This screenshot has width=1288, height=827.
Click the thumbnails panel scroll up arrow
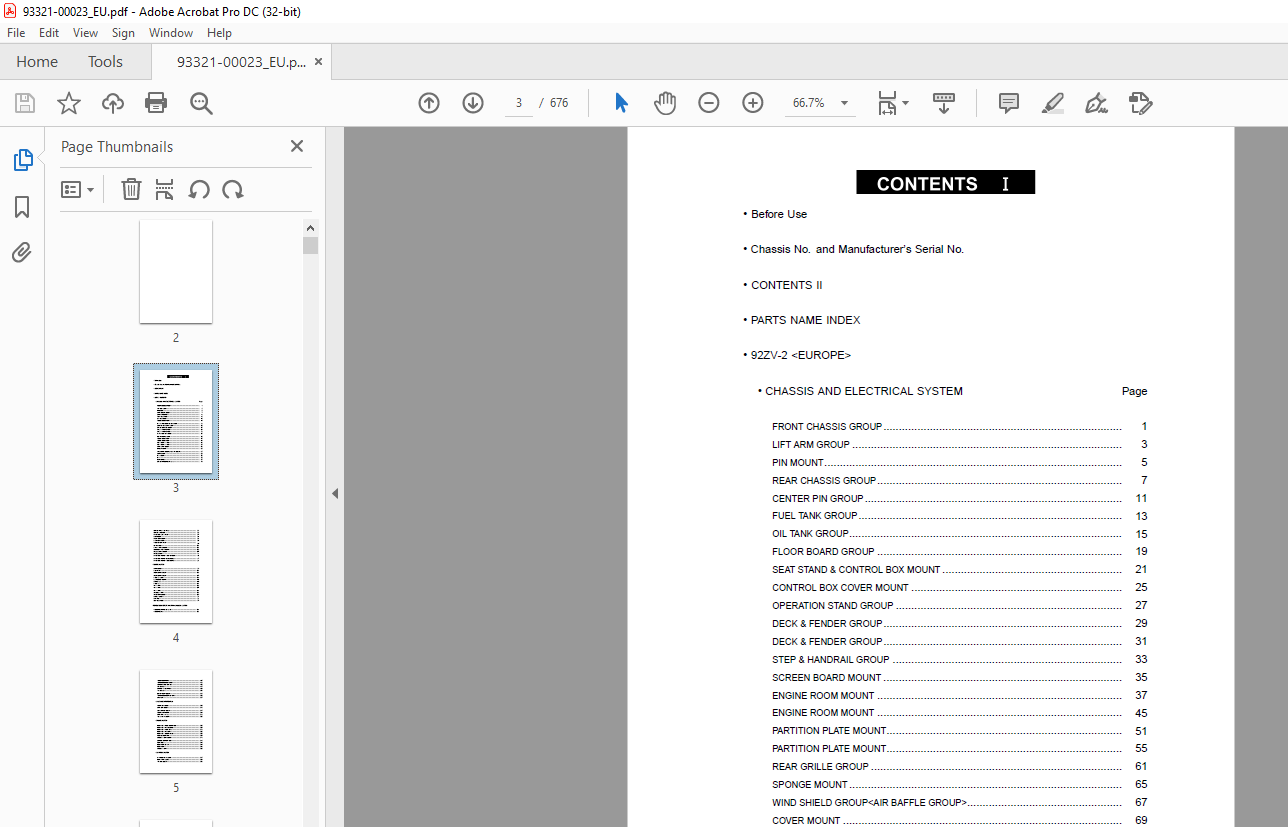310,227
